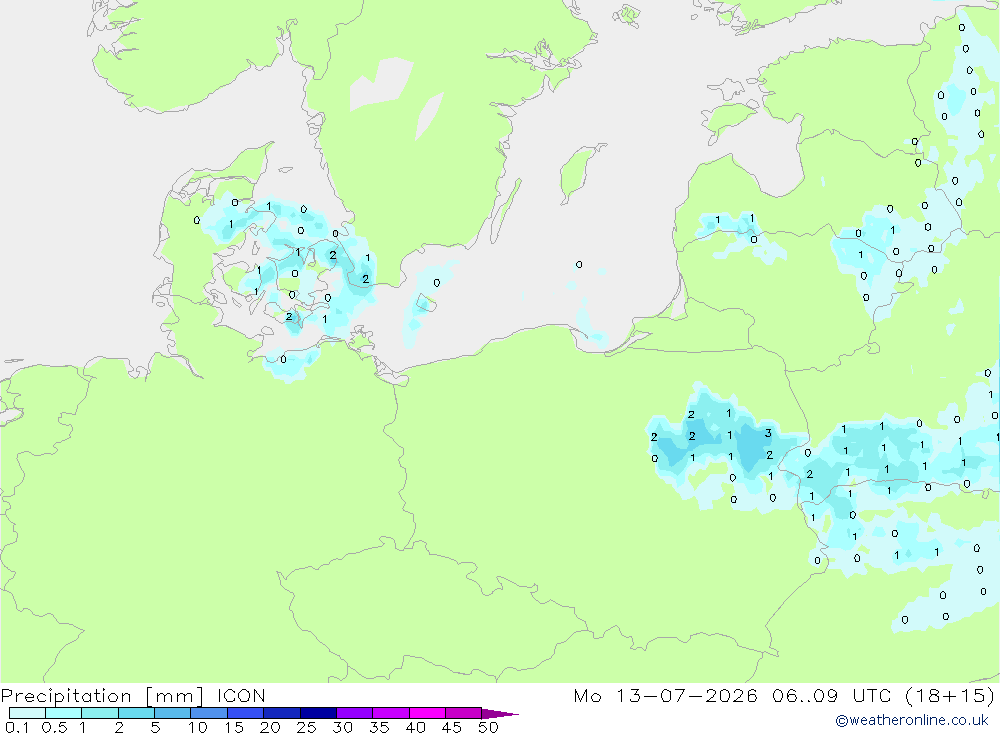Select the 40–45 mm magenta legend swatch
1000x733 pixels.
[427, 713]
